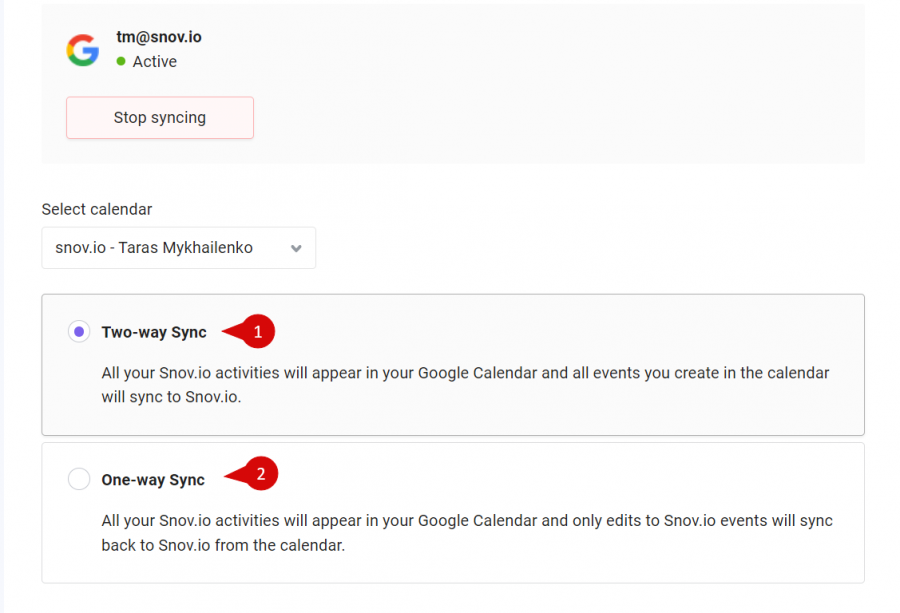Click the Google logo icon
Screen dimensions: 900x613
click(x=83, y=50)
